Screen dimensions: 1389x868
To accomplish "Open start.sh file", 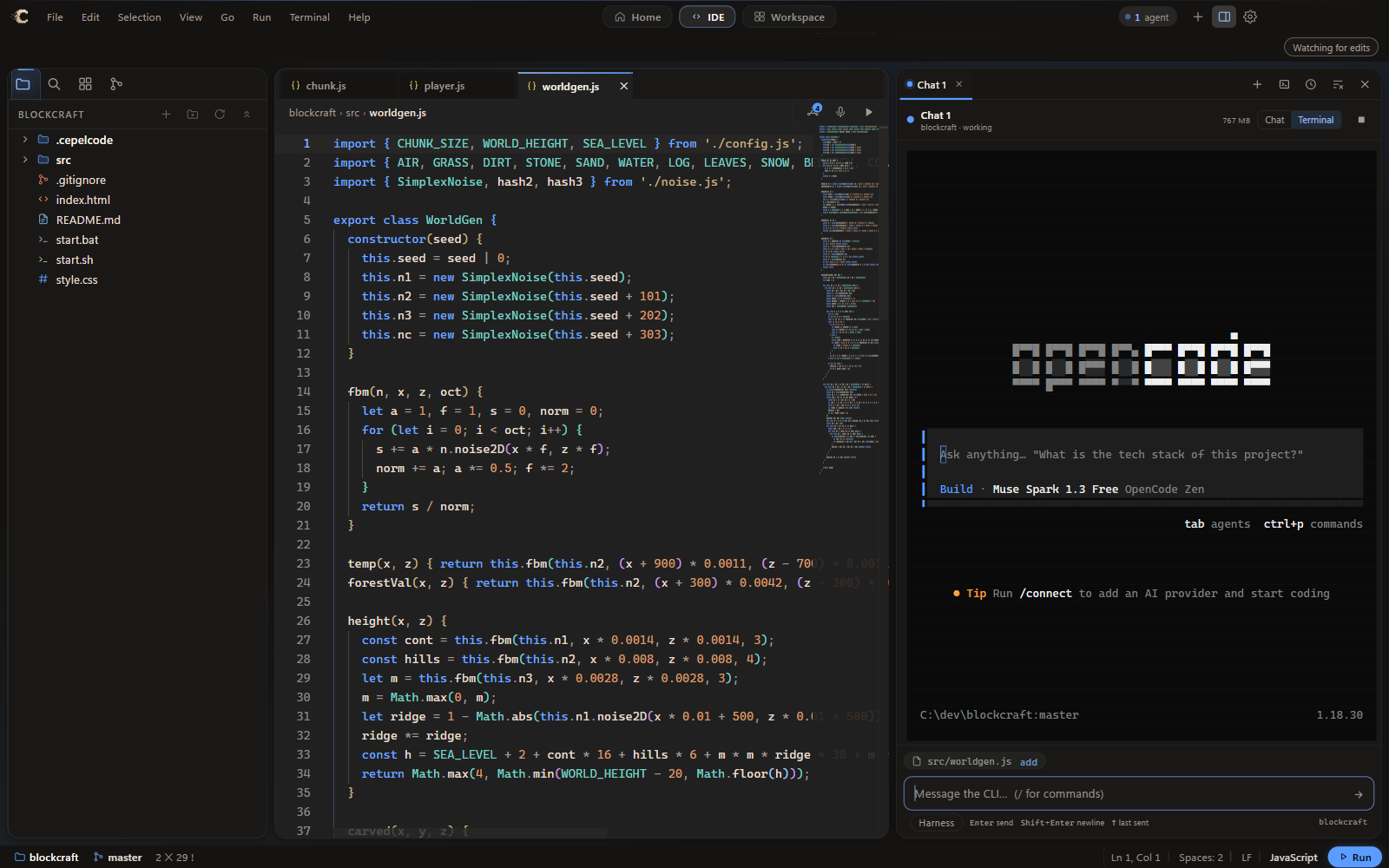I will pos(75,260).
